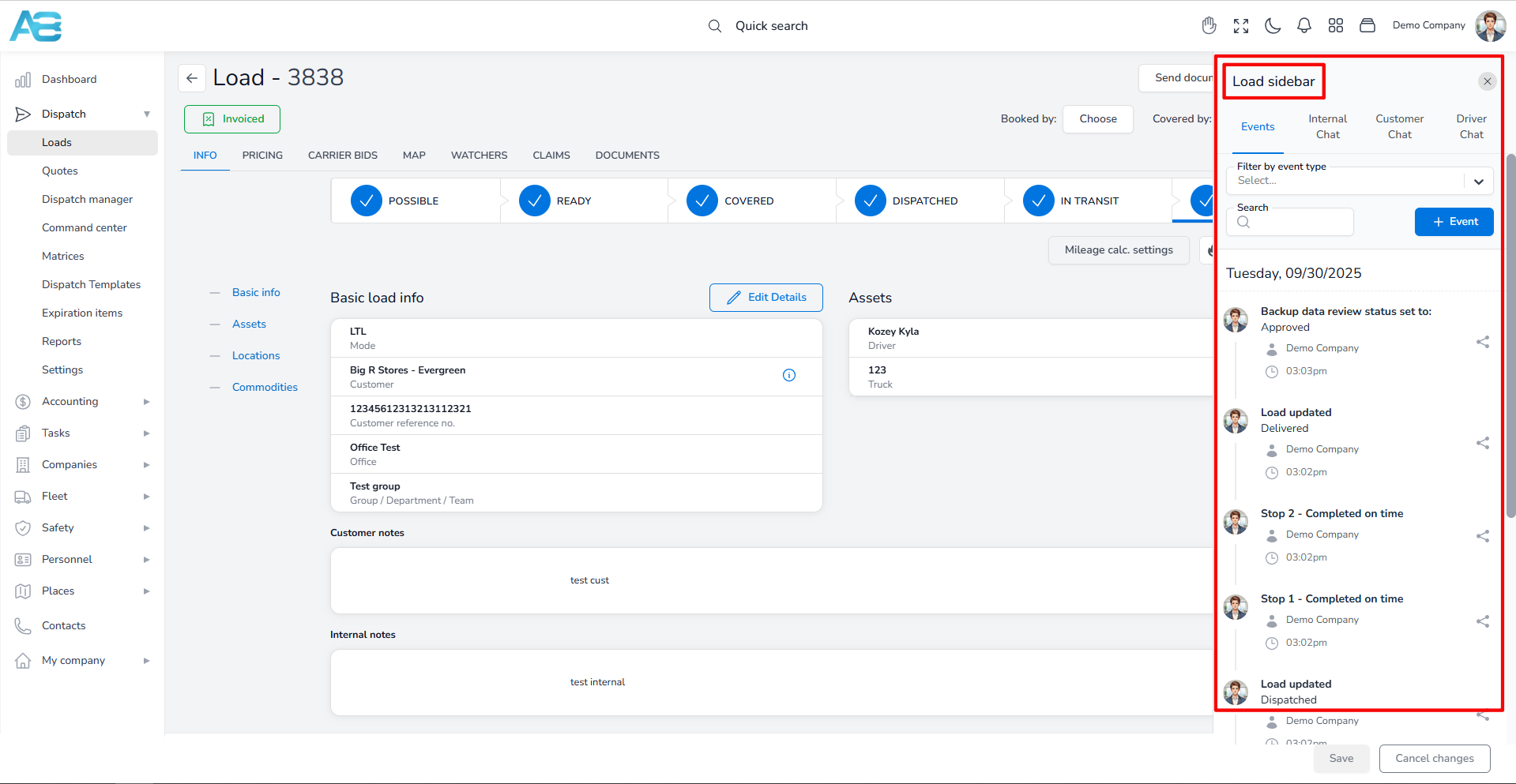
Task: Click the POSSIBLE status checkmark
Action: (x=367, y=201)
